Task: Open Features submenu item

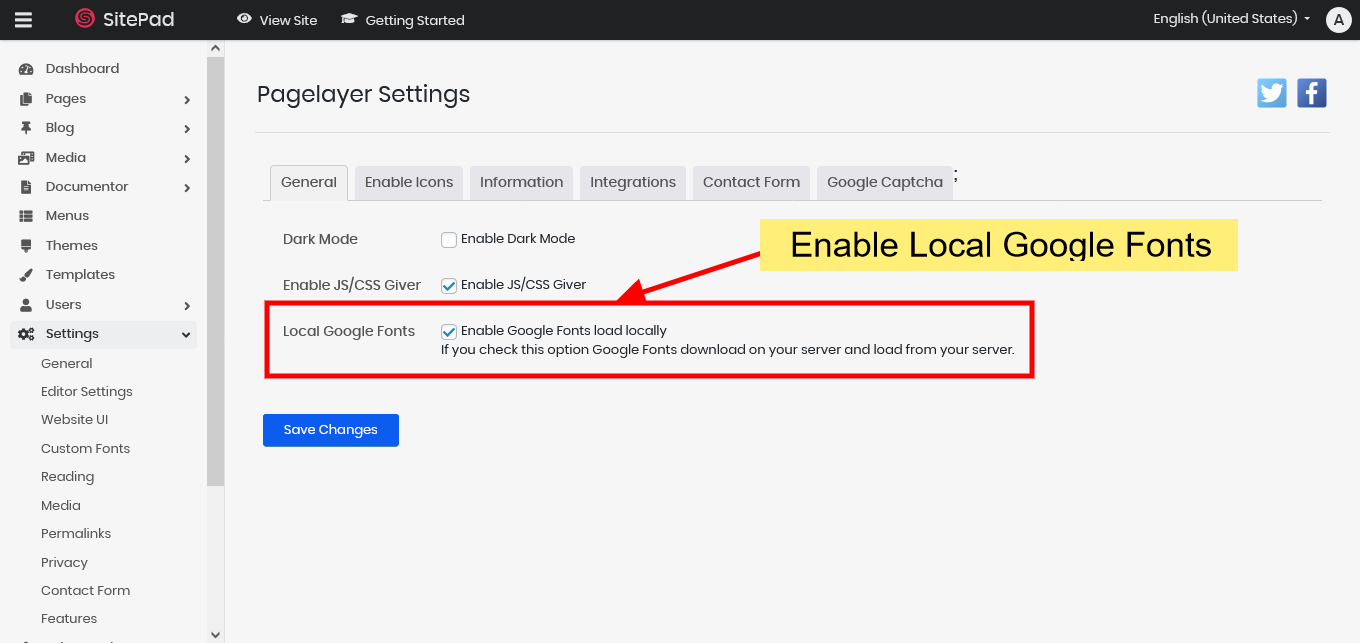Action: [x=69, y=619]
